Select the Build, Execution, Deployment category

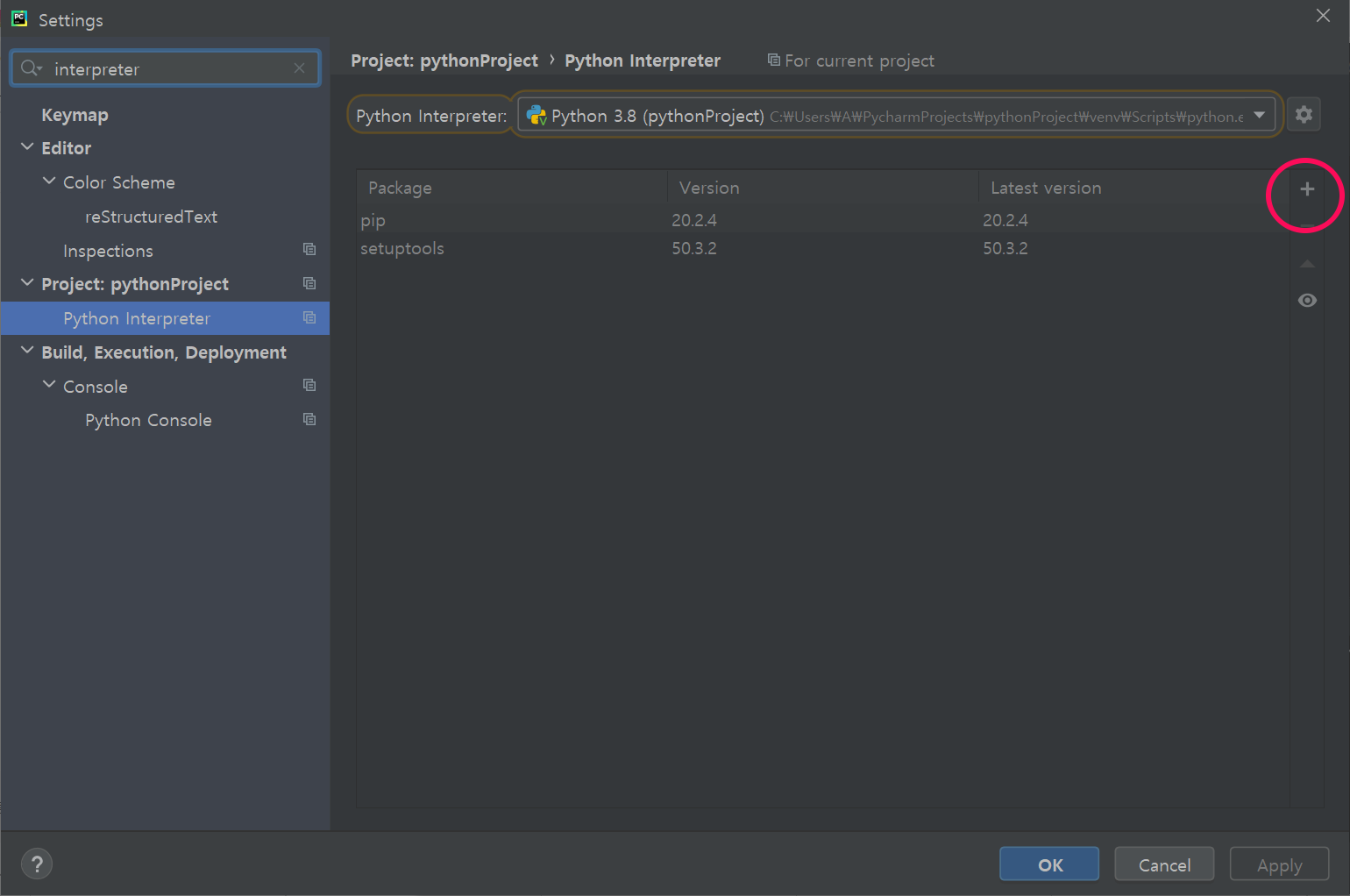click(x=164, y=352)
